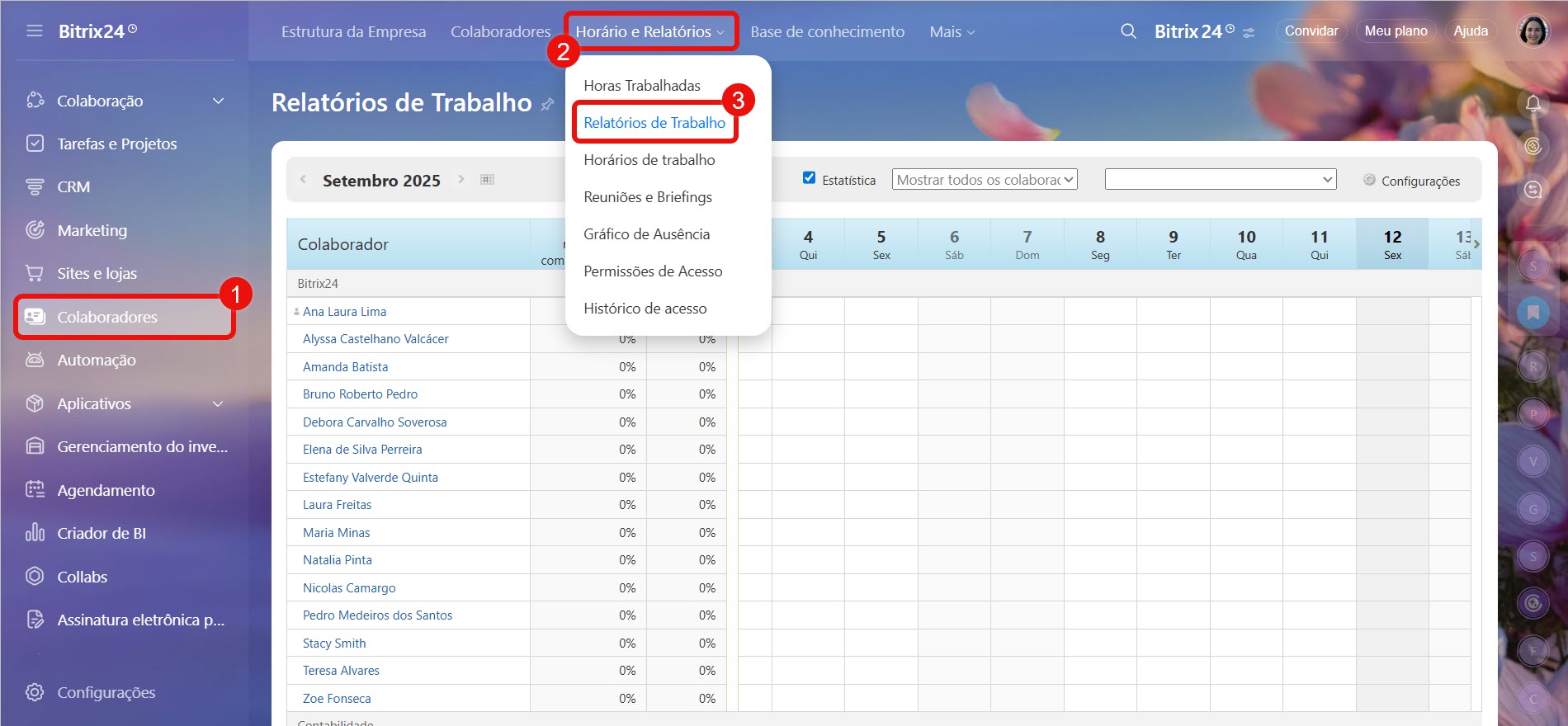This screenshot has height=726, width=1568.
Task: Open Colaboração sidebar icon
Action: [35, 101]
